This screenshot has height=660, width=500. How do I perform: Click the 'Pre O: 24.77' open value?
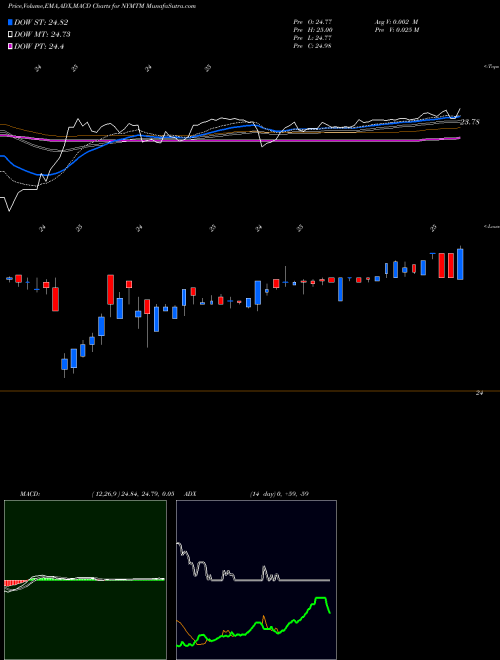pos(313,21)
